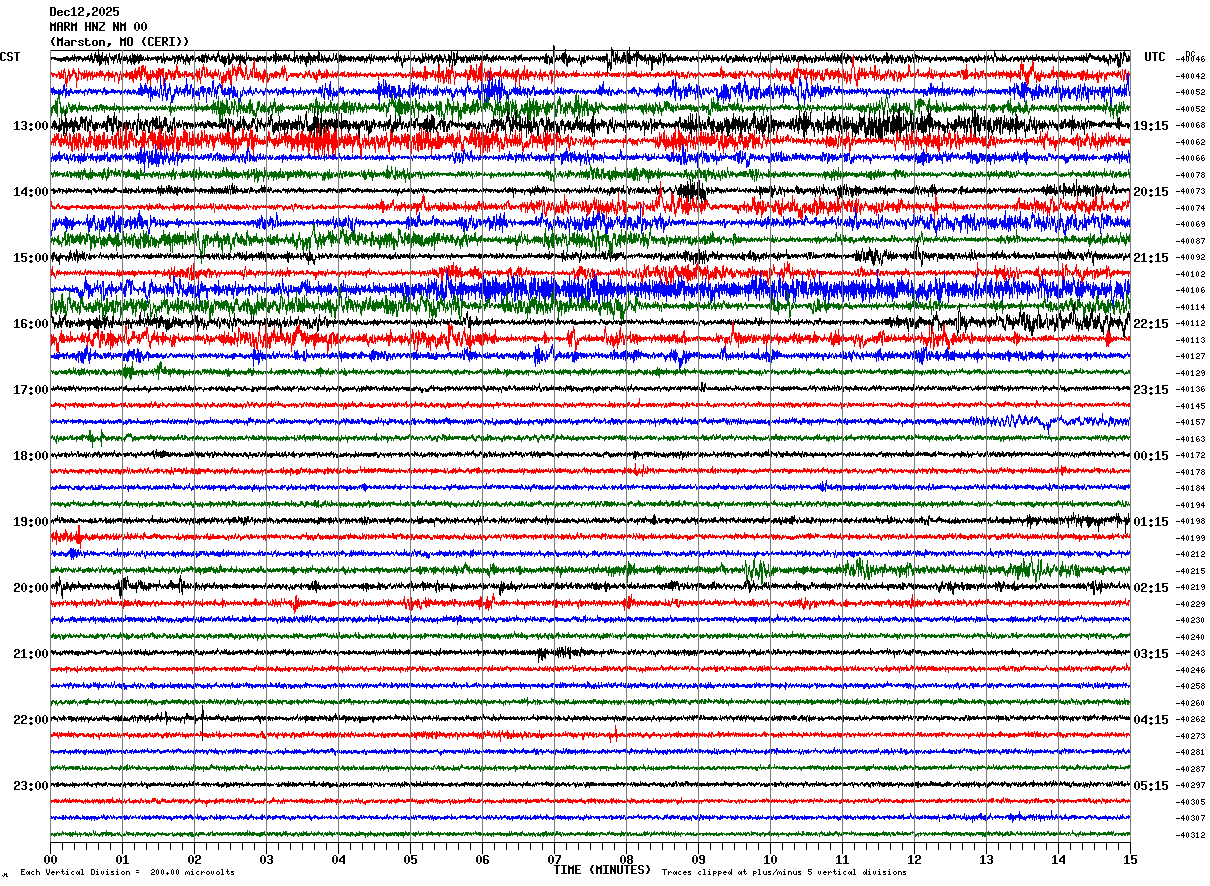
Task: Click the 23:15 UTC time label
Action: (1151, 390)
